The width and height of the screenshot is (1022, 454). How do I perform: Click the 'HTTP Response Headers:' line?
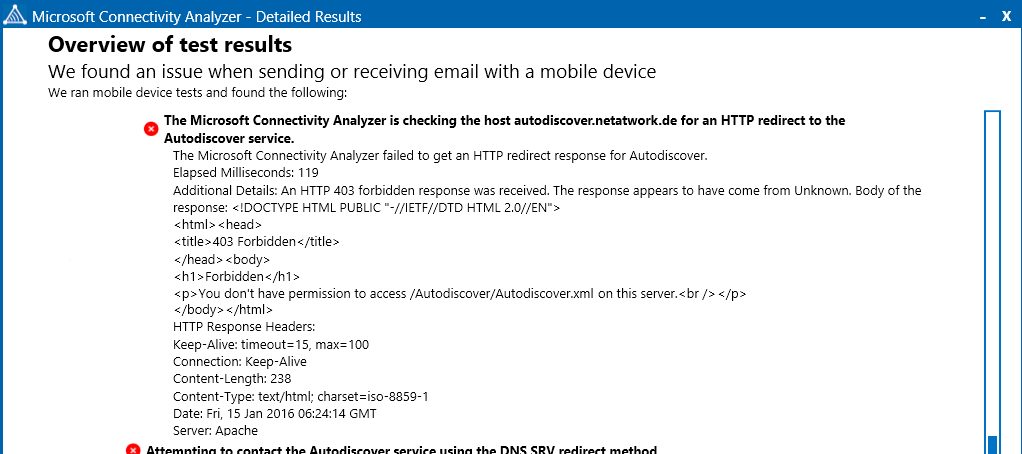(x=244, y=327)
